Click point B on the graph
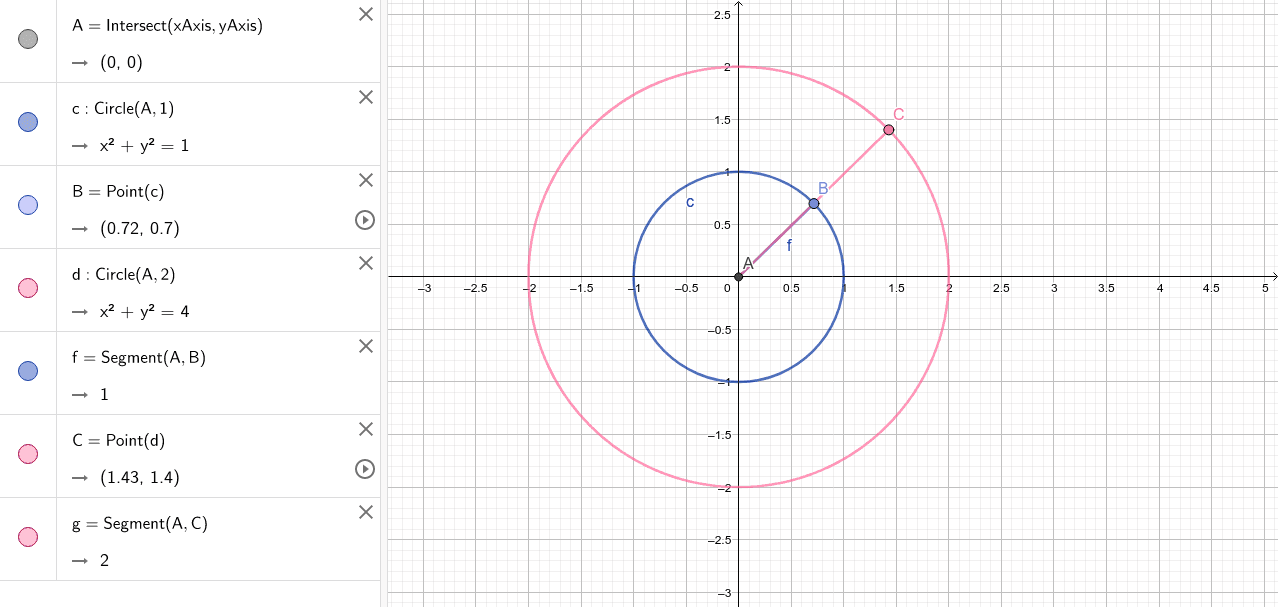Viewport: 1280px width, 609px height. click(x=813, y=203)
